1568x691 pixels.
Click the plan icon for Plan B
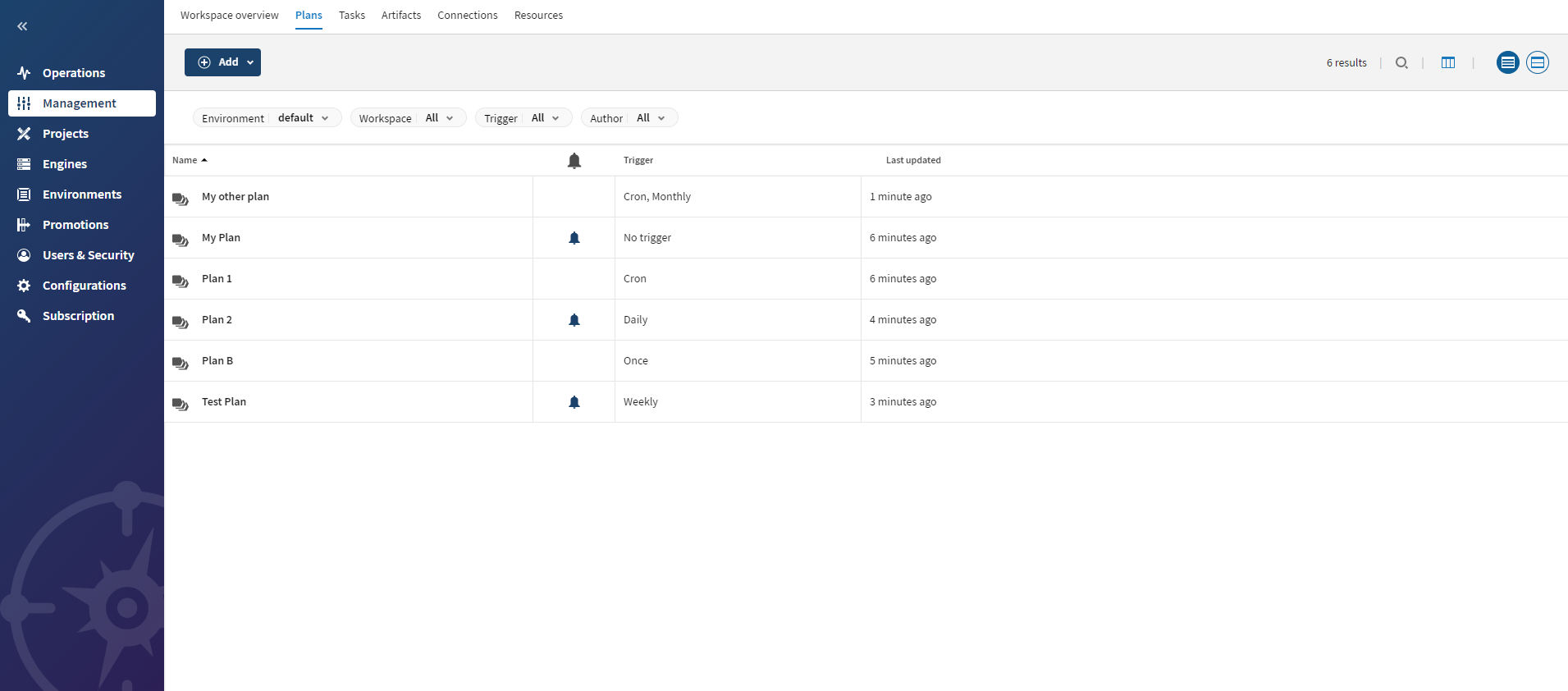(181, 362)
